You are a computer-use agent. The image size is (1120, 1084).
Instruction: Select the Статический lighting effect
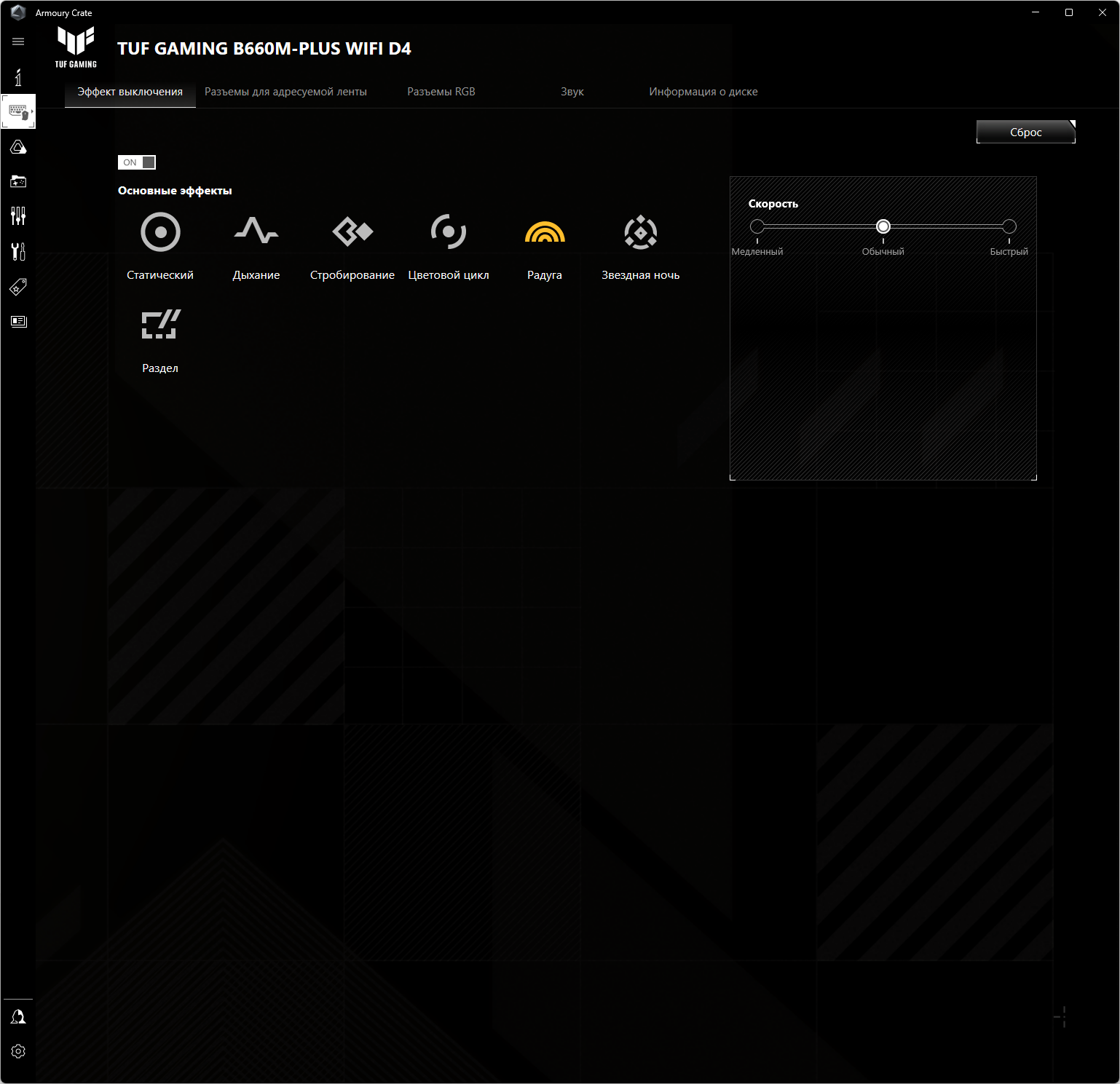click(x=160, y=247)
